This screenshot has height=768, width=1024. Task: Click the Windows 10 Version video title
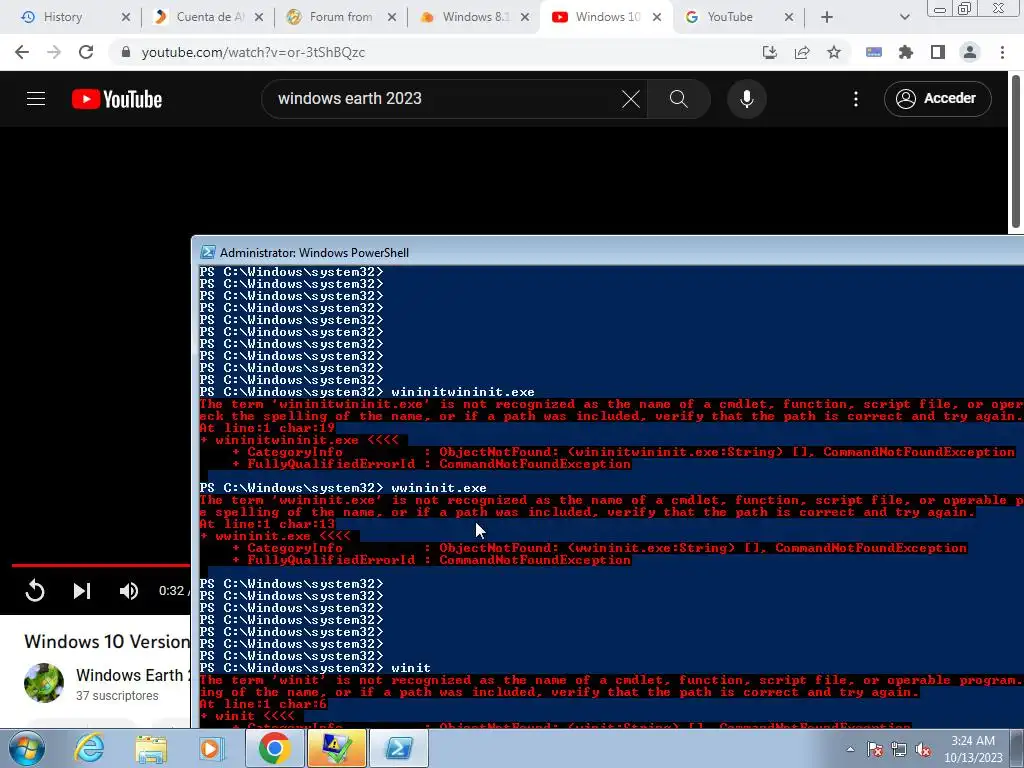[x=107, y=641]
